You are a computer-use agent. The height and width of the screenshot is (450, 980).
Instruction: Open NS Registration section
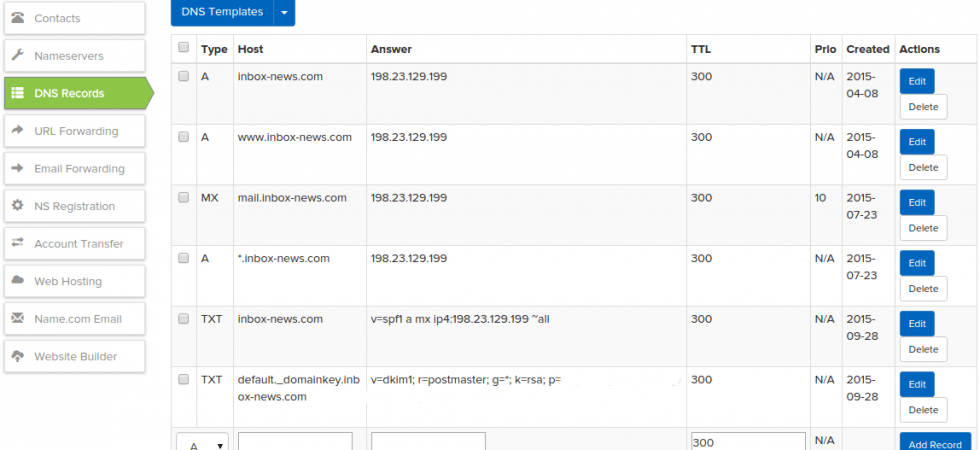click(74, 206)
